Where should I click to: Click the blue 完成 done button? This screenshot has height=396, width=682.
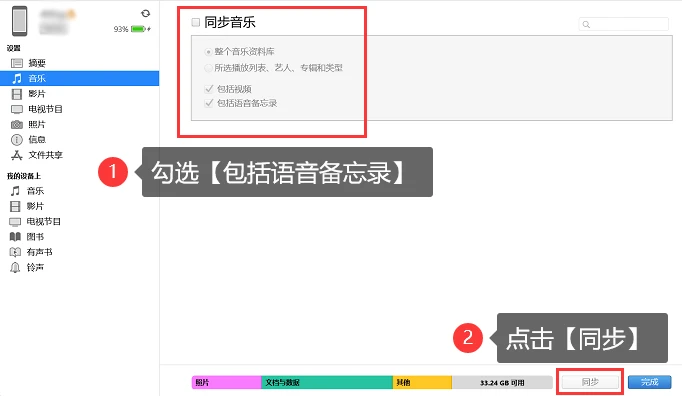point(649,382)
